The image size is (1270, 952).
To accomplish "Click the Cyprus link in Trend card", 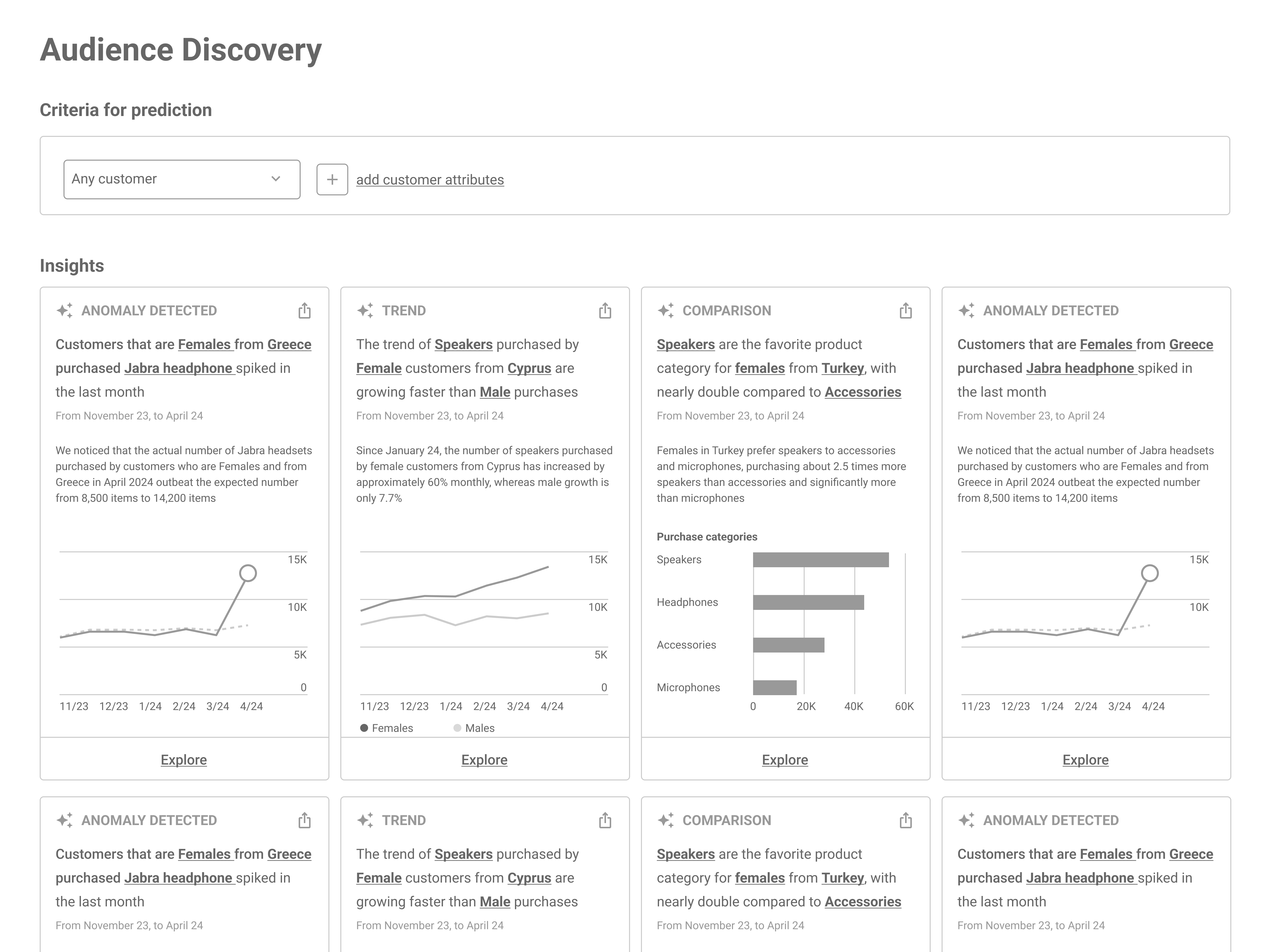I will click(529, 368).
